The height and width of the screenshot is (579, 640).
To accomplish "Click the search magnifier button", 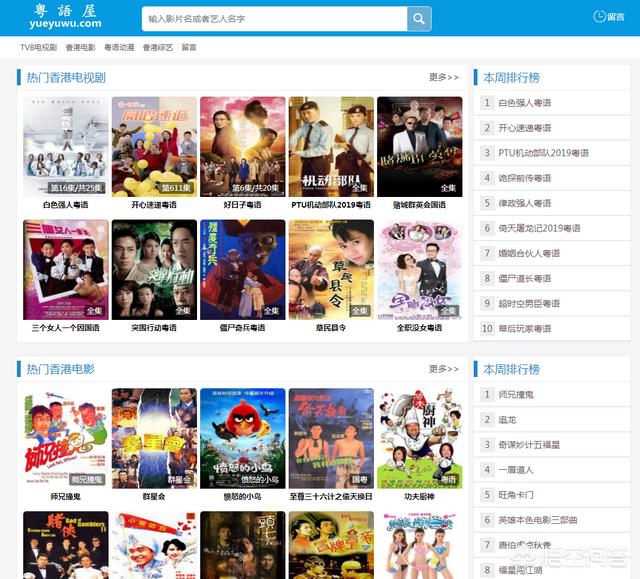I will click(x=419, y=18).
